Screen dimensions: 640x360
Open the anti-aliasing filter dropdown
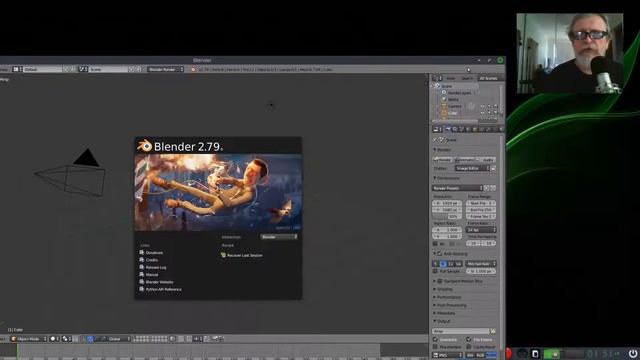coord(481,264)
